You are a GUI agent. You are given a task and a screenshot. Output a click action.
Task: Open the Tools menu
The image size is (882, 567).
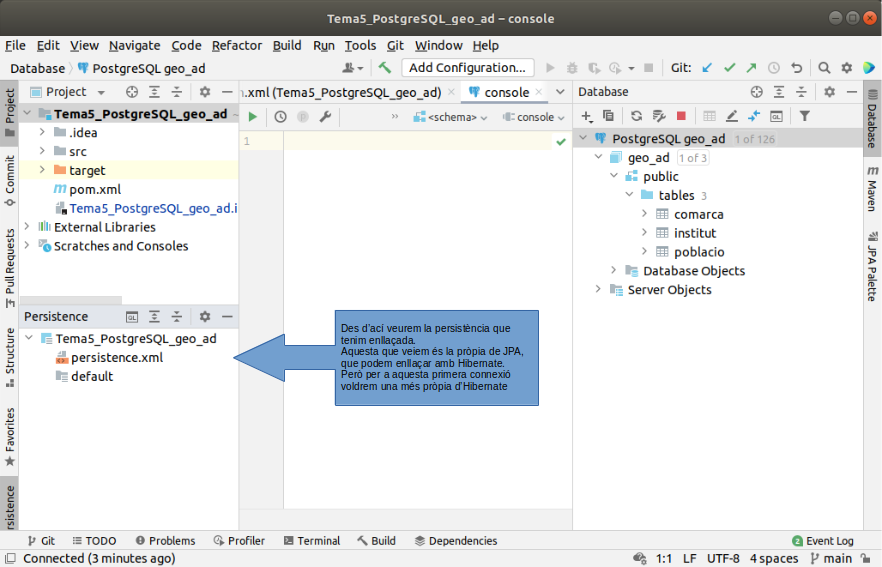click(x=360, y=46)
